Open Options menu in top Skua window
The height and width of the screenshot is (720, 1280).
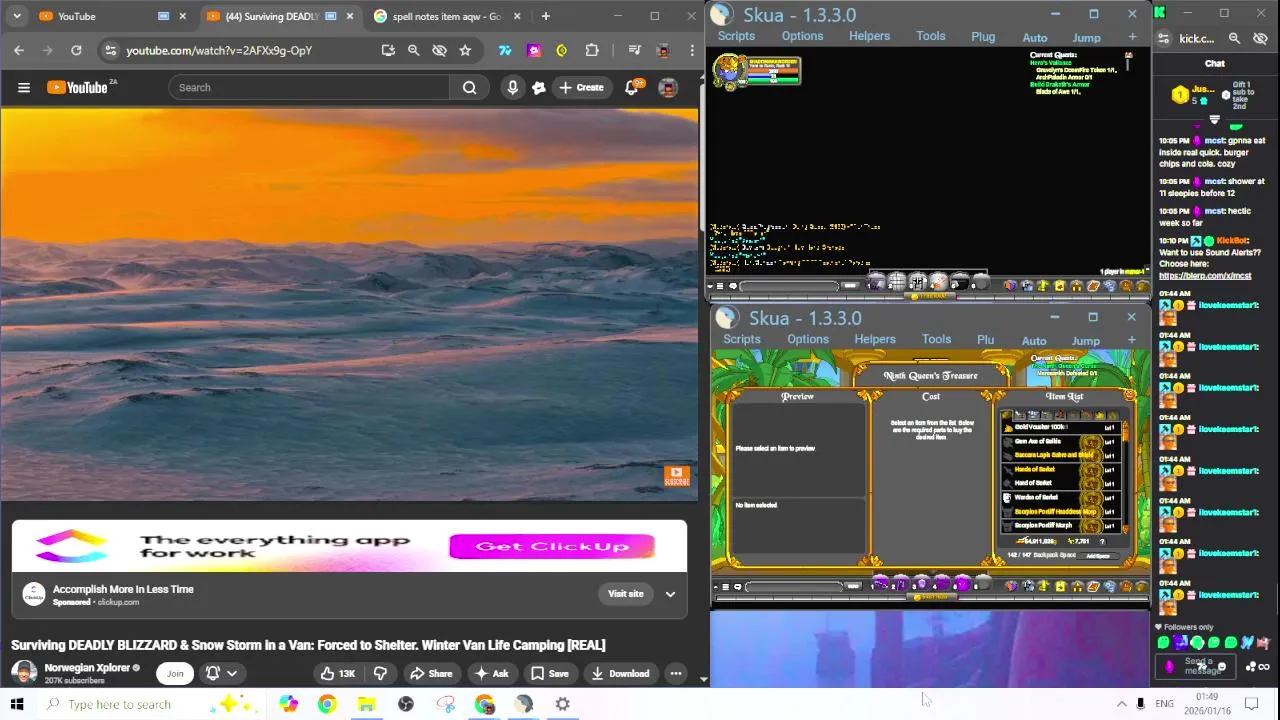coord(802,36)
